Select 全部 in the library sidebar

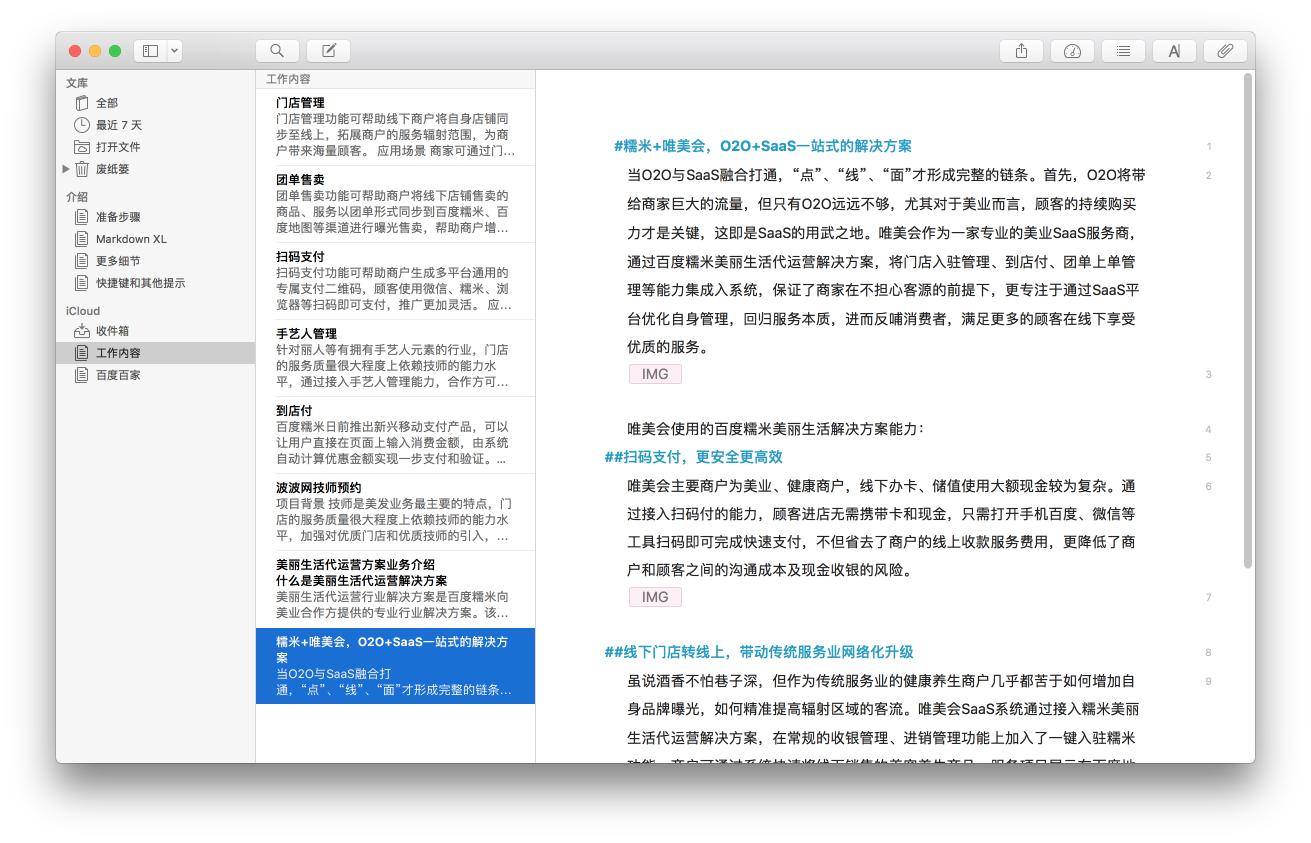pos(107,103)
